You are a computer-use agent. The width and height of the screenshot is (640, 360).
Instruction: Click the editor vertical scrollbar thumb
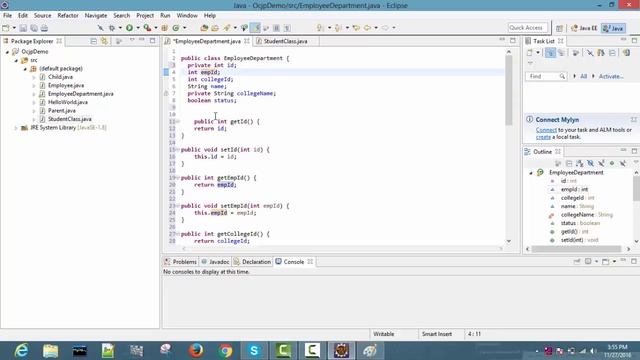[509, 90]
